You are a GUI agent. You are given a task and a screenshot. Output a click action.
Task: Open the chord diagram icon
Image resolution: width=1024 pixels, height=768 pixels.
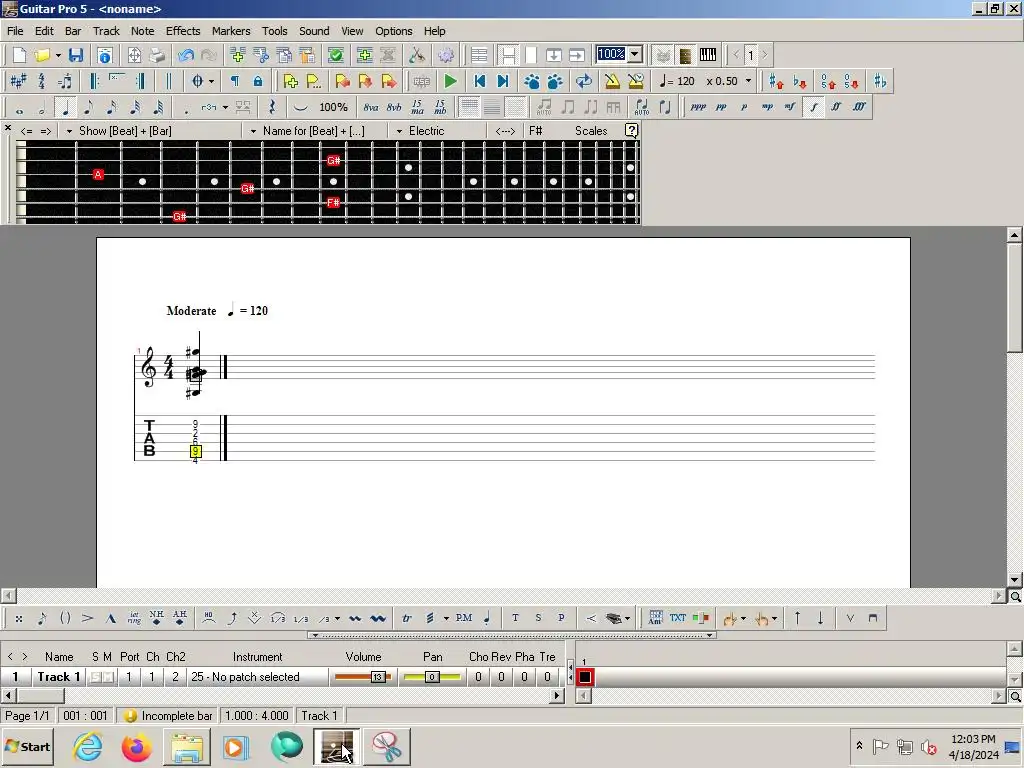click(x=655, y=618)
